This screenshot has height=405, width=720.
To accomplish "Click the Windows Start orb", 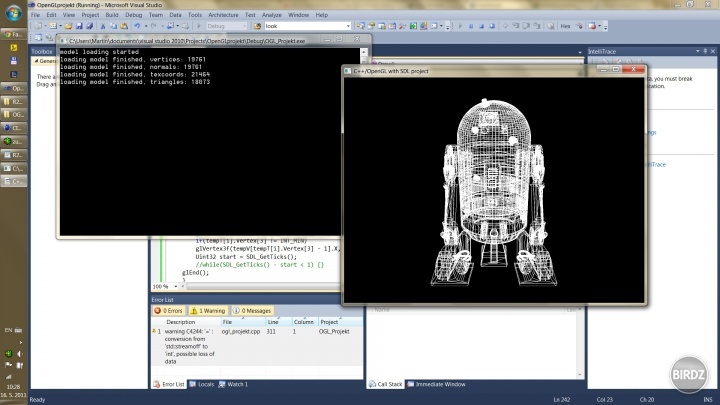I will point(14,13).
